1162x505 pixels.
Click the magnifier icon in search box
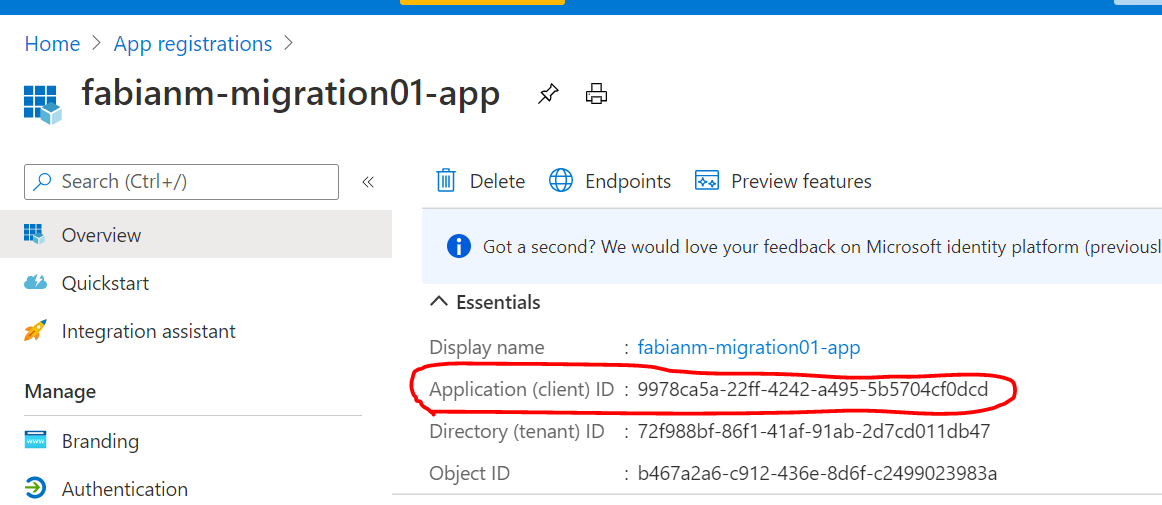point(44,182)
